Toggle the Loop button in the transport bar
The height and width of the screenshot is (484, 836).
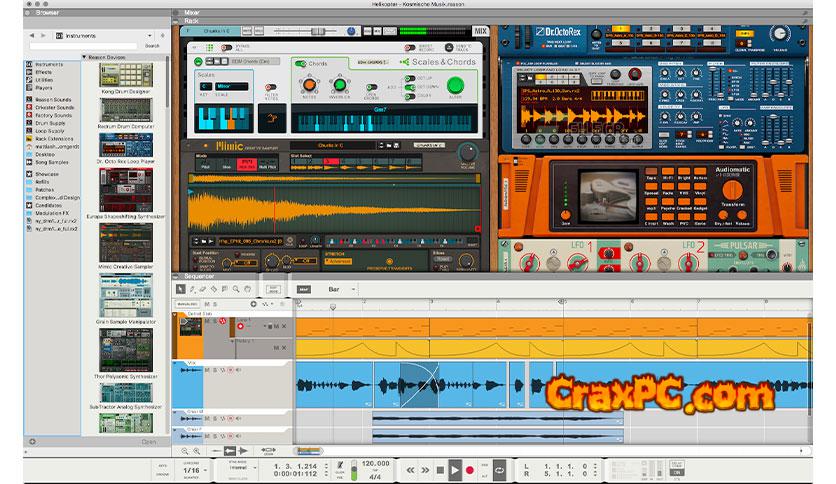tap(499, 469)
